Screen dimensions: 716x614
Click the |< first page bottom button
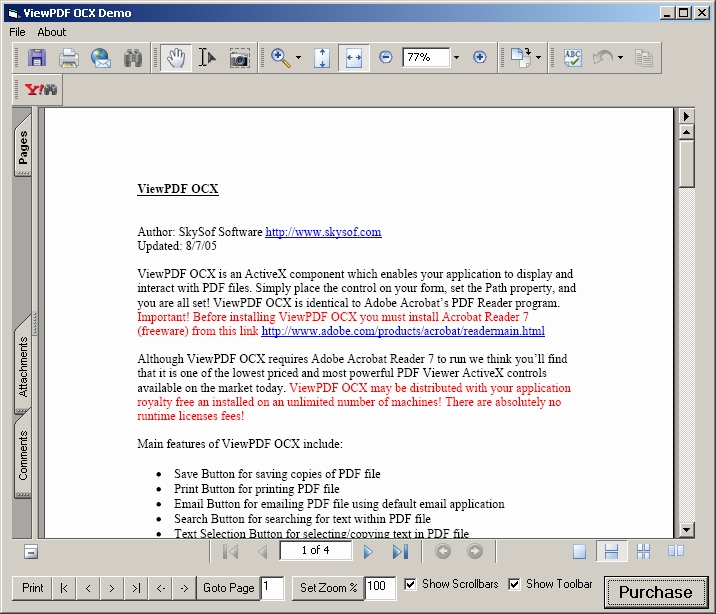[x=64, y=588]
